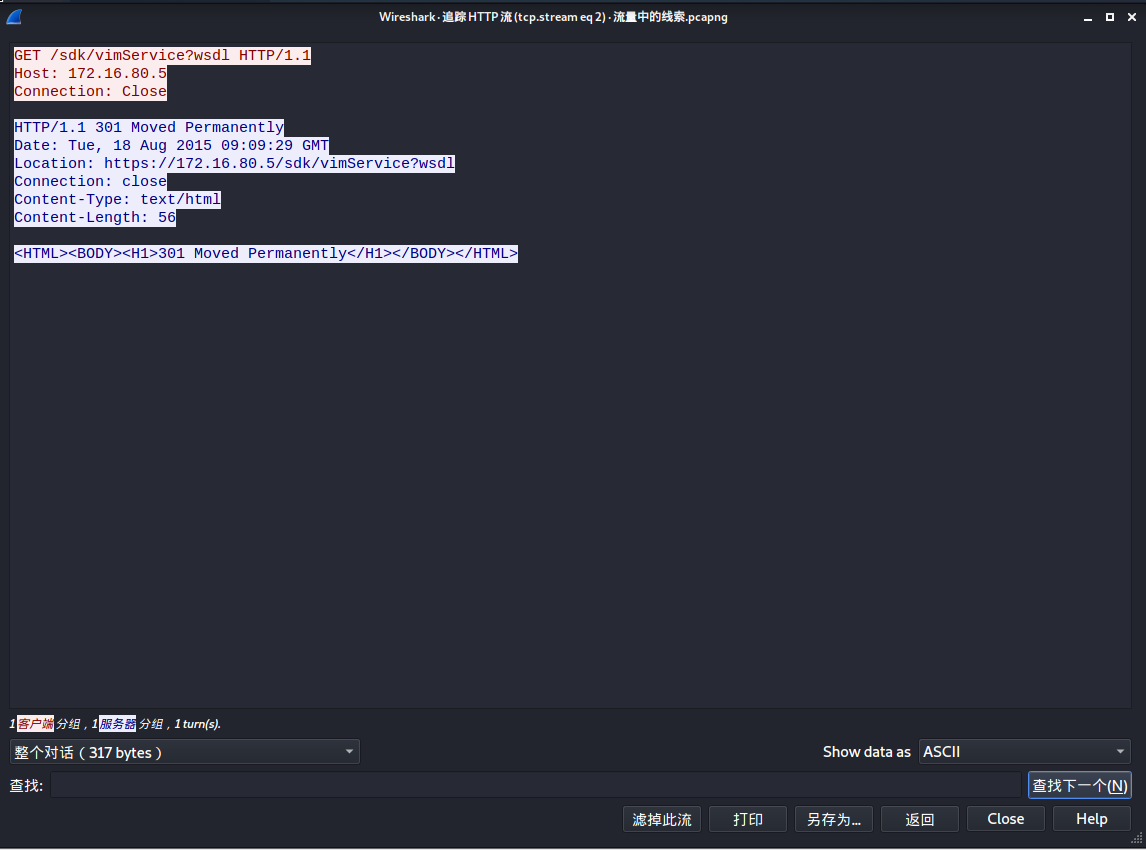
Task: Click the blue 服务器 label in the summary
Action: point(118,724)
